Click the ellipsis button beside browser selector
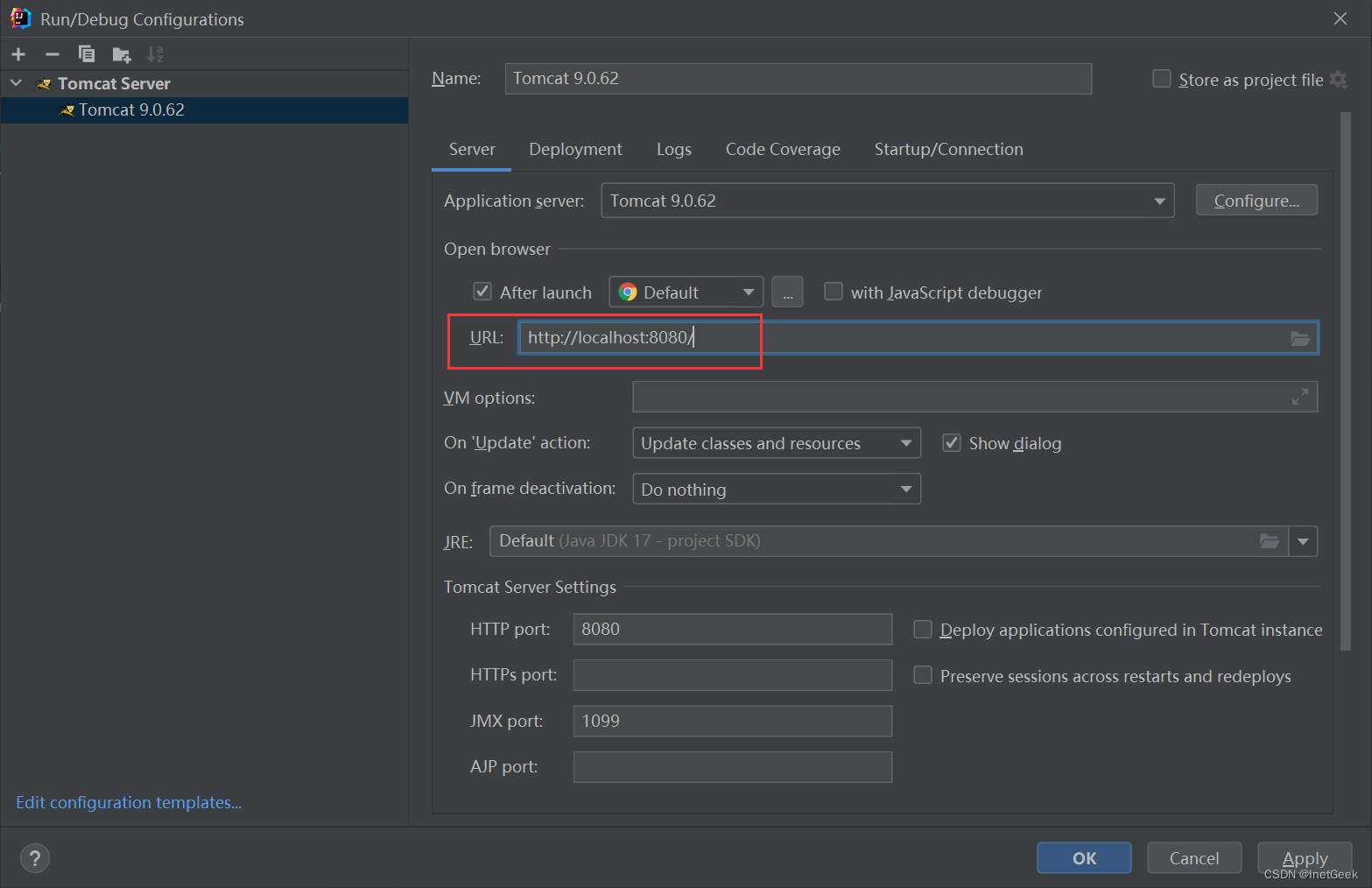Screen dimensions: 1372x888 787,292
